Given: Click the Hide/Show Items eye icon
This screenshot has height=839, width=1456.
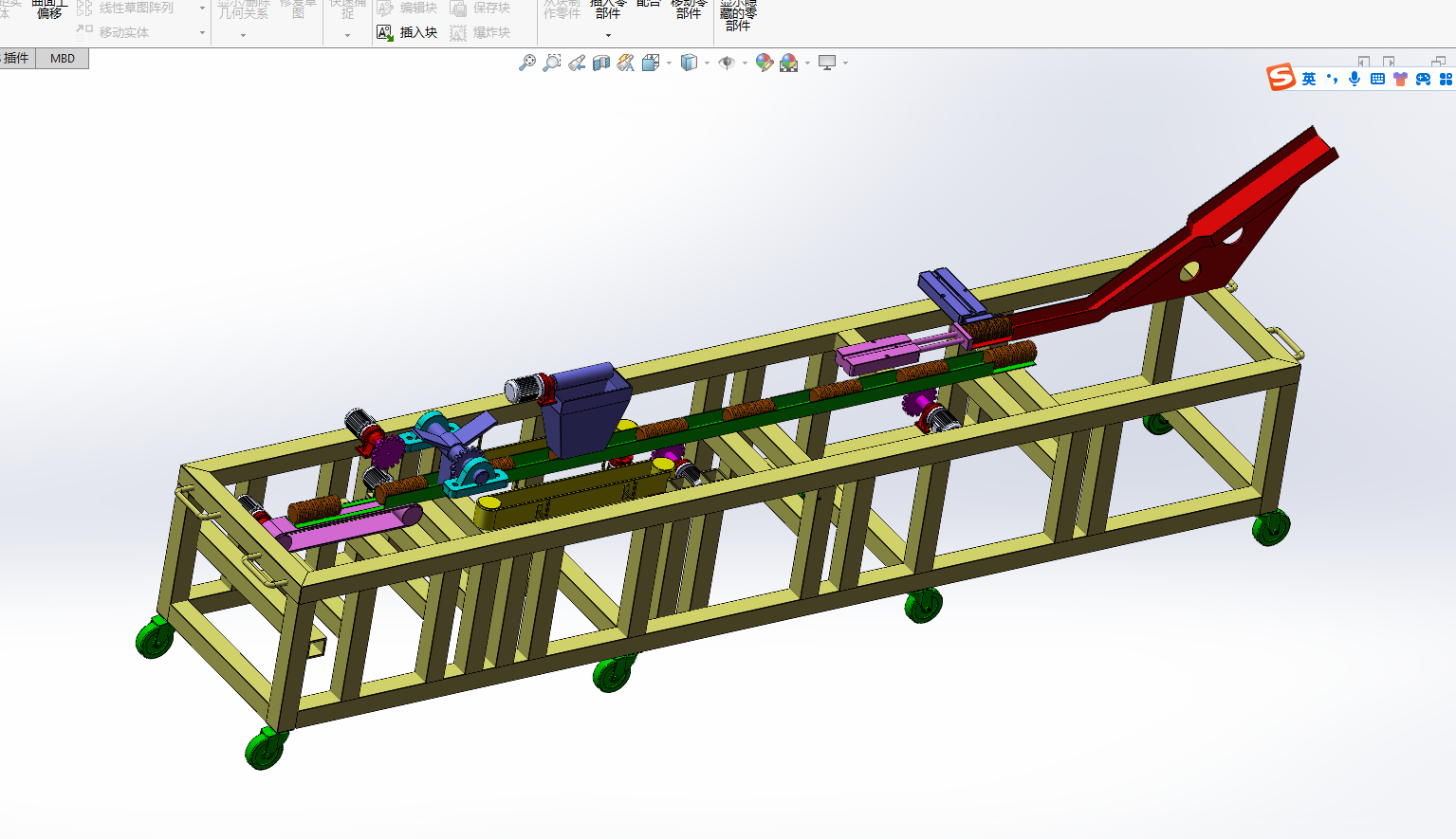Looking at the screenshot, I should click(727, 63).
